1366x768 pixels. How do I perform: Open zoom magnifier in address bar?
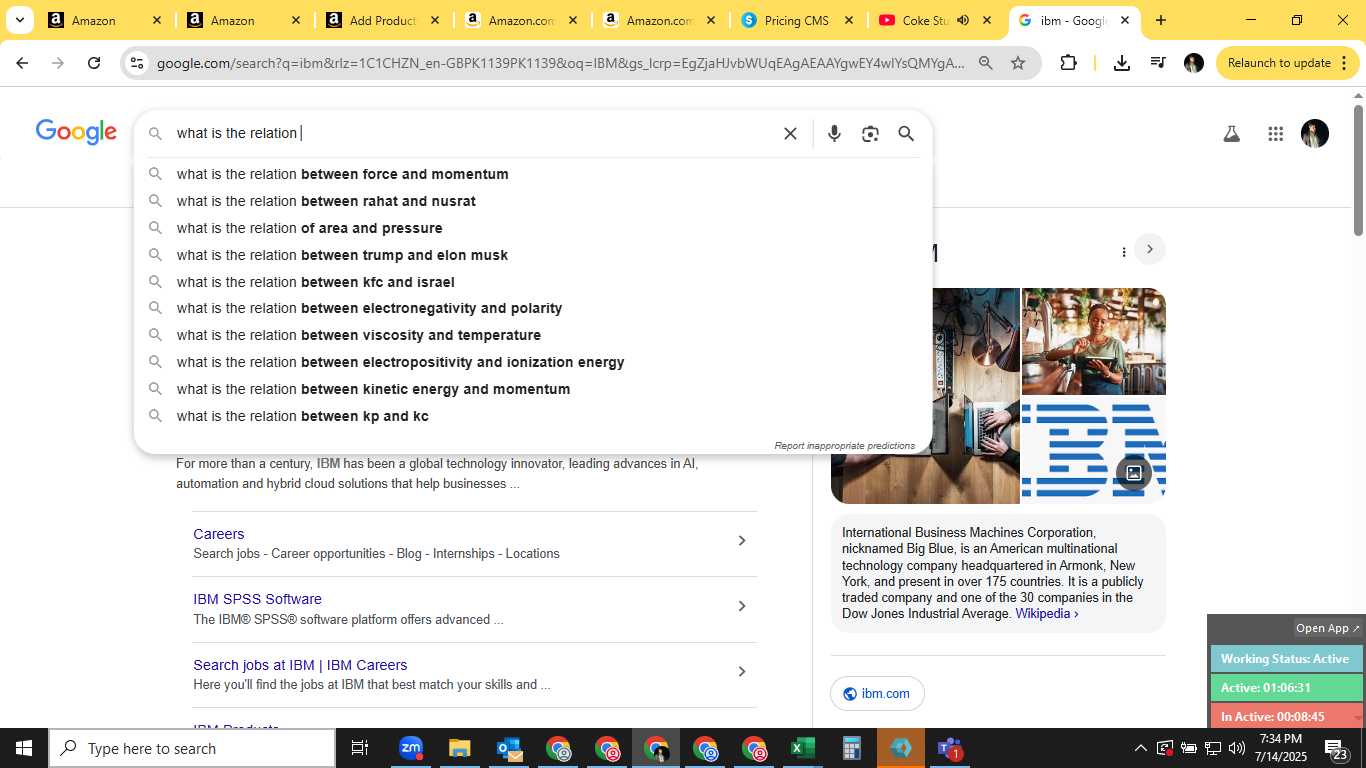(985, 63)
